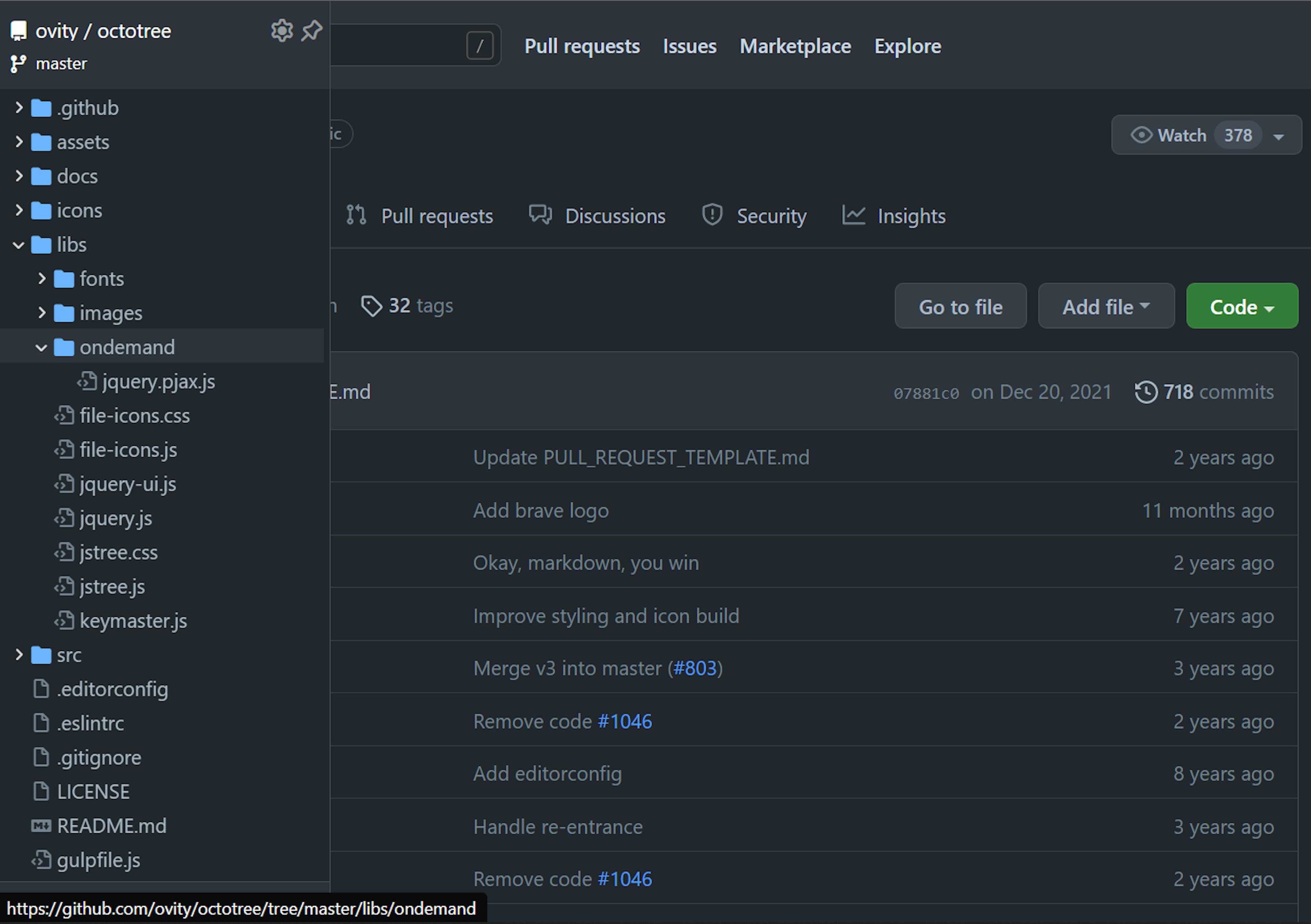This screenshot has height=924, width=1311.
Task: Switch to the repository Pull requests tab
Action: 420,216
